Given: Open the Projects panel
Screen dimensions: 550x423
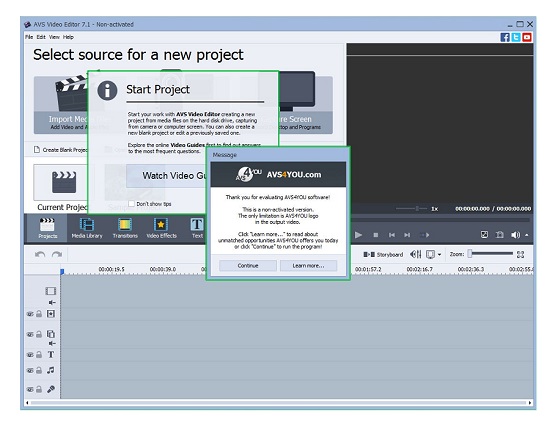Looking at the screenshot, I should [47, 228].
